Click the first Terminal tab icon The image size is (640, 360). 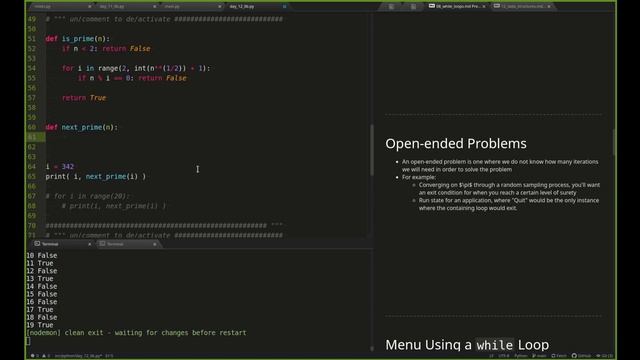pos(37,244)
